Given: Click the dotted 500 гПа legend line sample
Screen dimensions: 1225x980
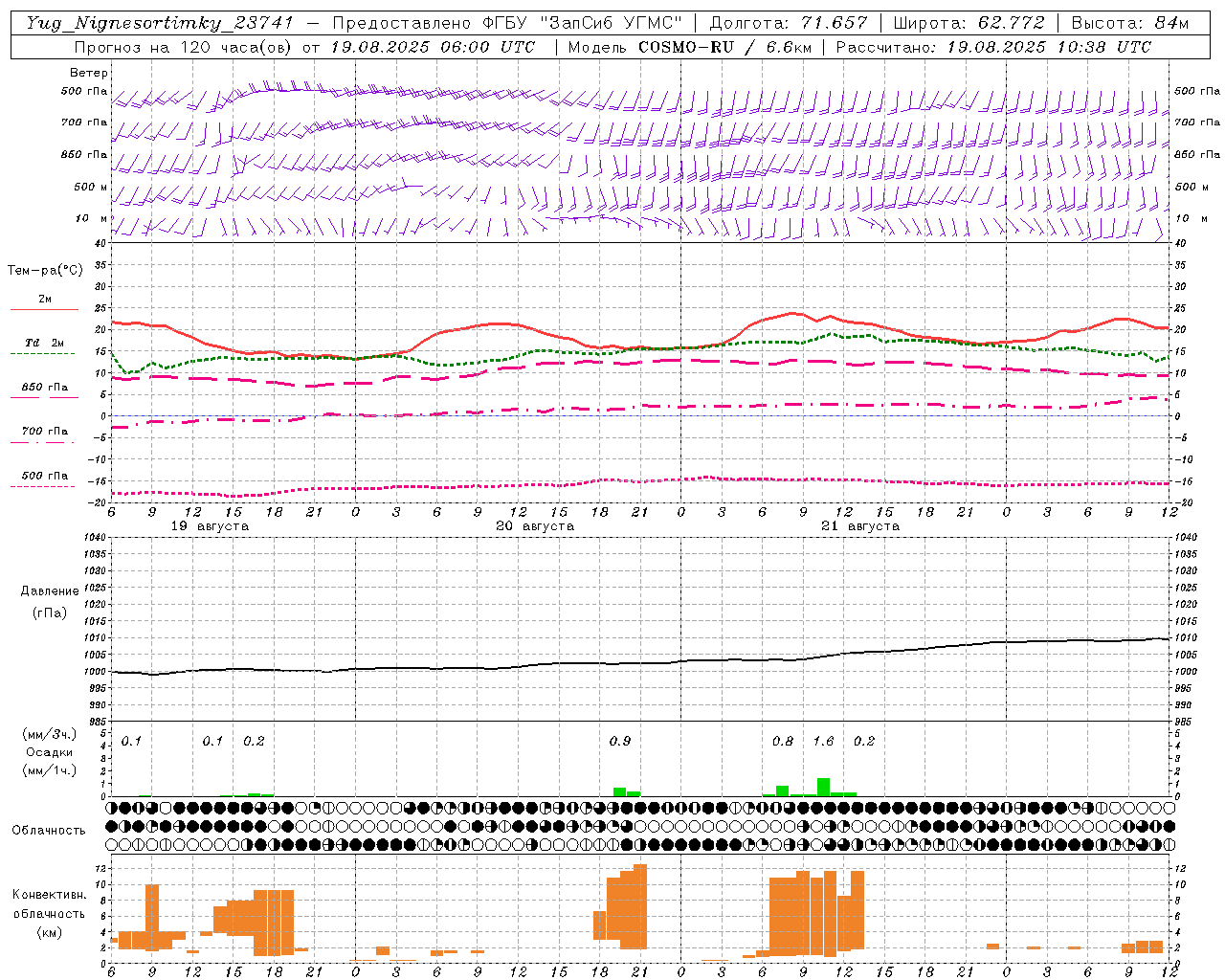Looking at the screenshot, I should click(42, 486).
